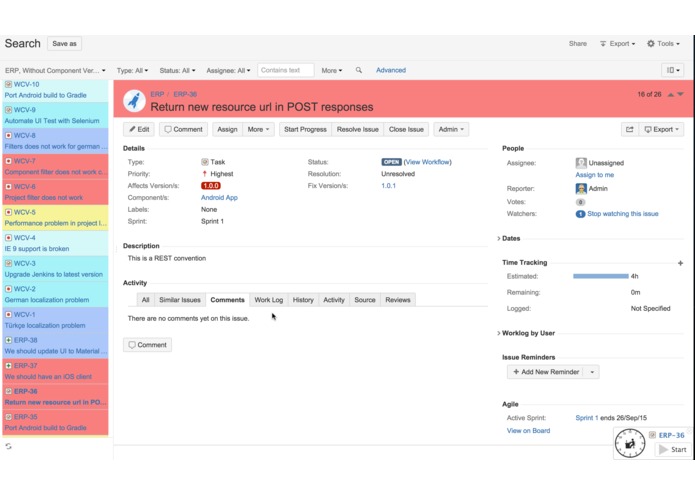The image size is (695, 494).
Task: Click the Task type icon in Details
Action: click(x=205, y=162)
